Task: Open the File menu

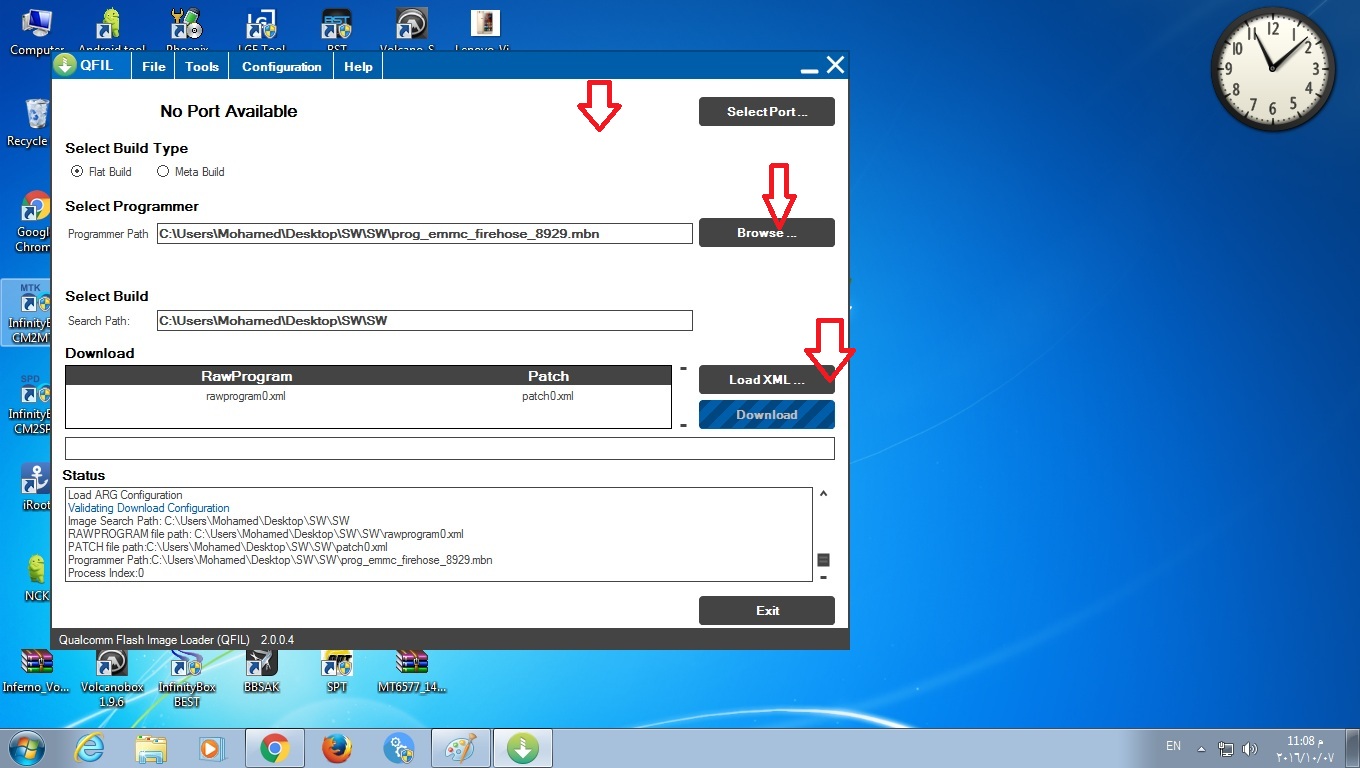Action: point(154,67)
